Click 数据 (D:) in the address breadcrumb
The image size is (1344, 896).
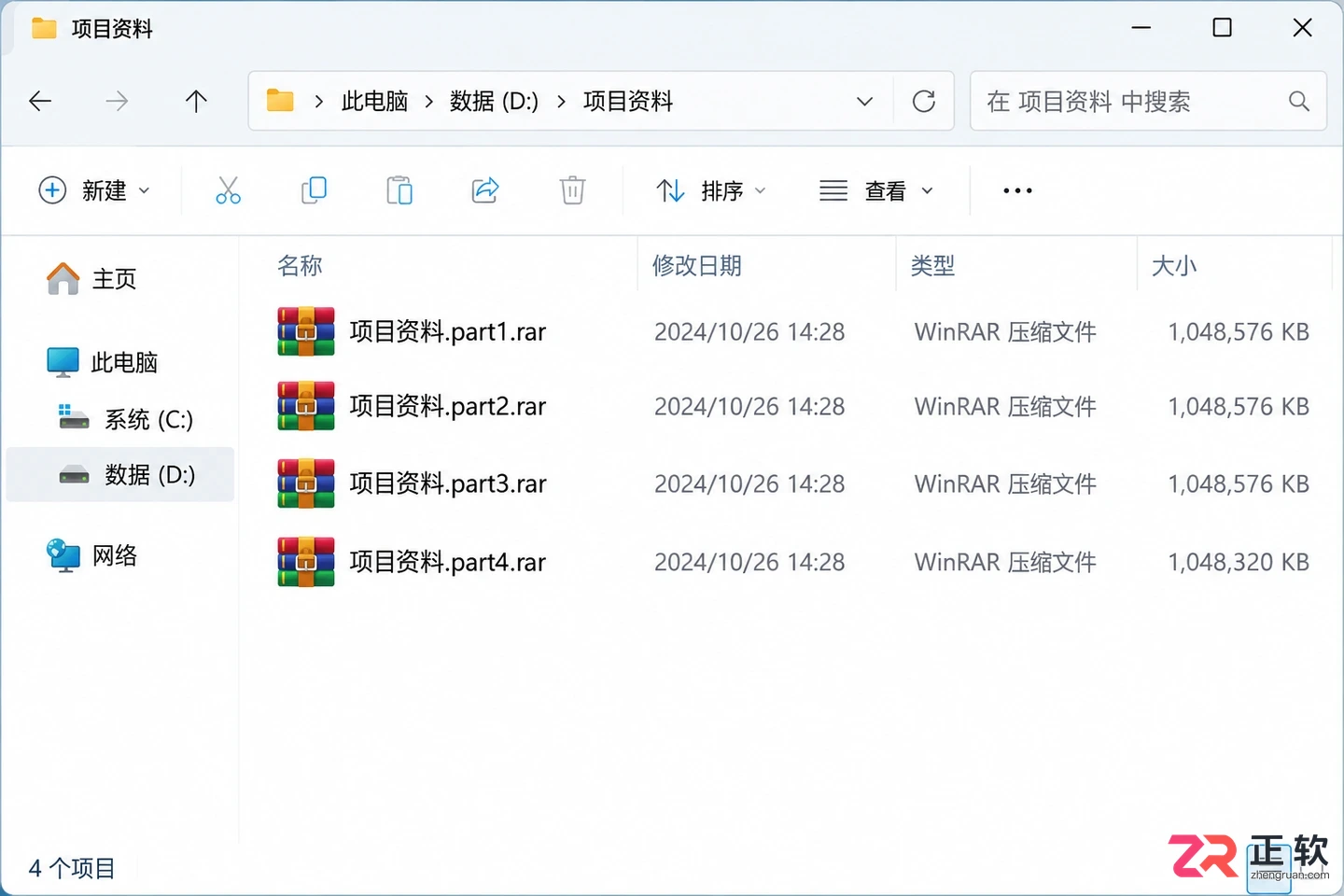tap(495, 101)
